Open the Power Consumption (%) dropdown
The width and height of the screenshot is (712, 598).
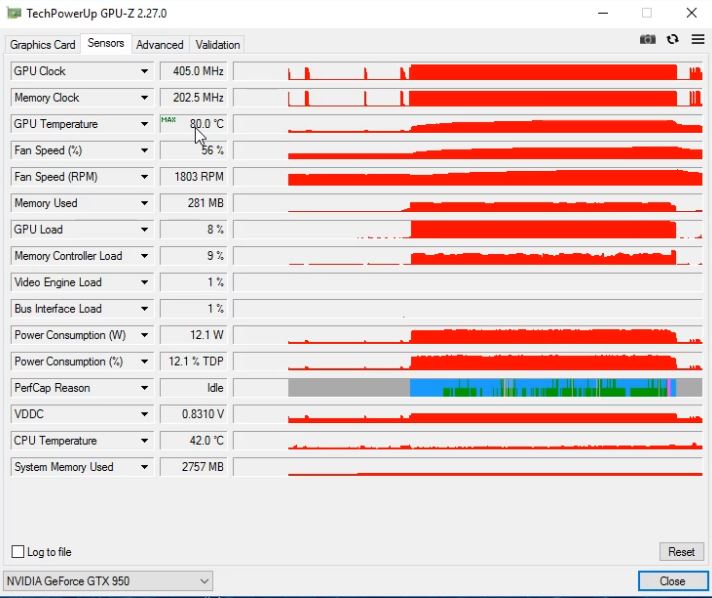coord(144,361)
